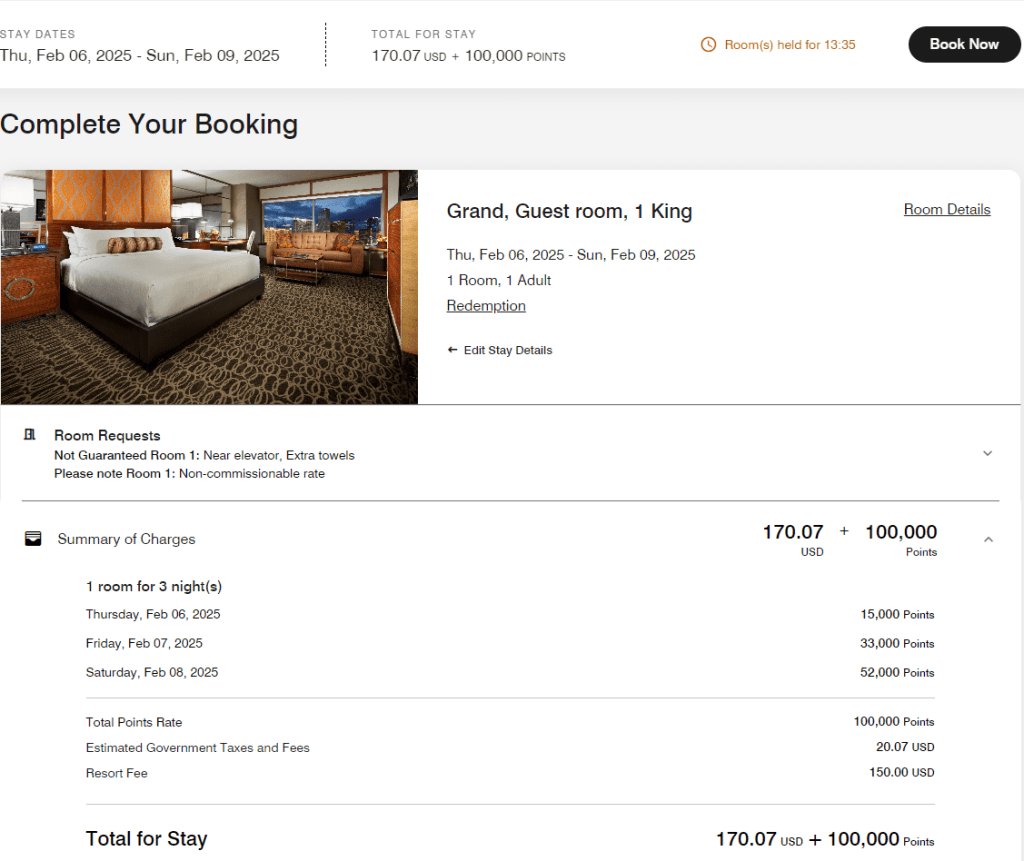The width and height of the screenshot is (1024, 861).
Task: Click the door icon next to Room Requests
Action: [30, 435]
